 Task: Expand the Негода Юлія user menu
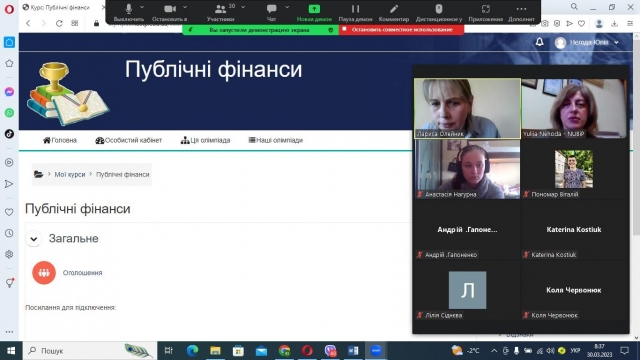pyautogui.click(x=587, y=42)
